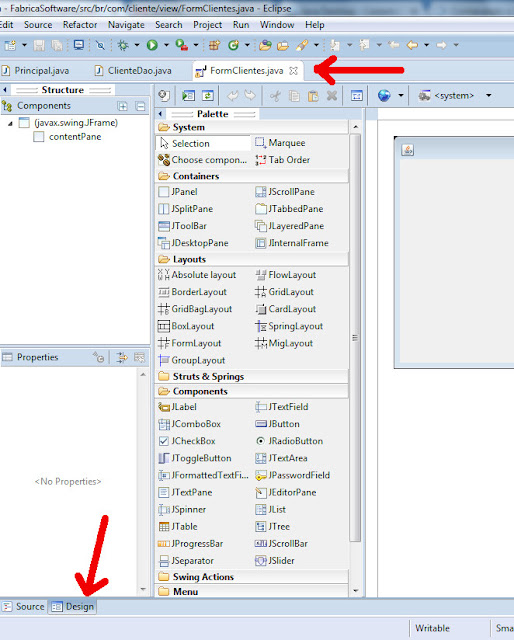Pick JSlider from the Palette
514x640 pixels.
click(x=275, y=561)
